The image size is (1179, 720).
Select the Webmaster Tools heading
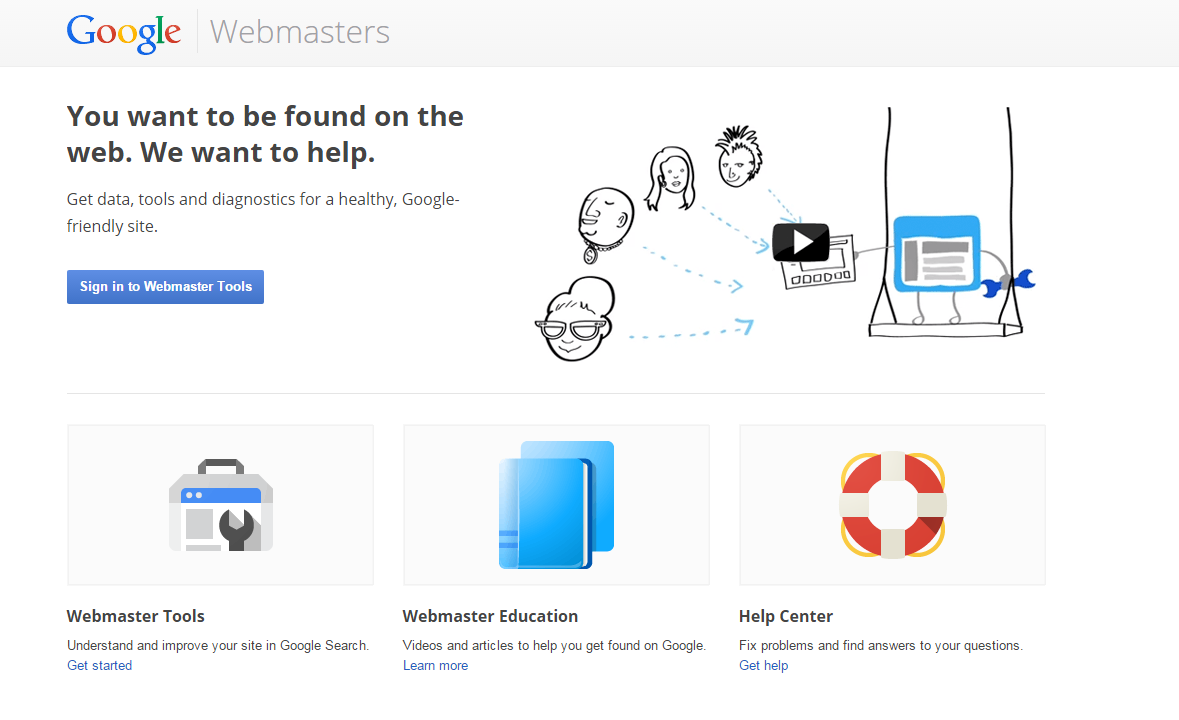click(x=135, y=616)
